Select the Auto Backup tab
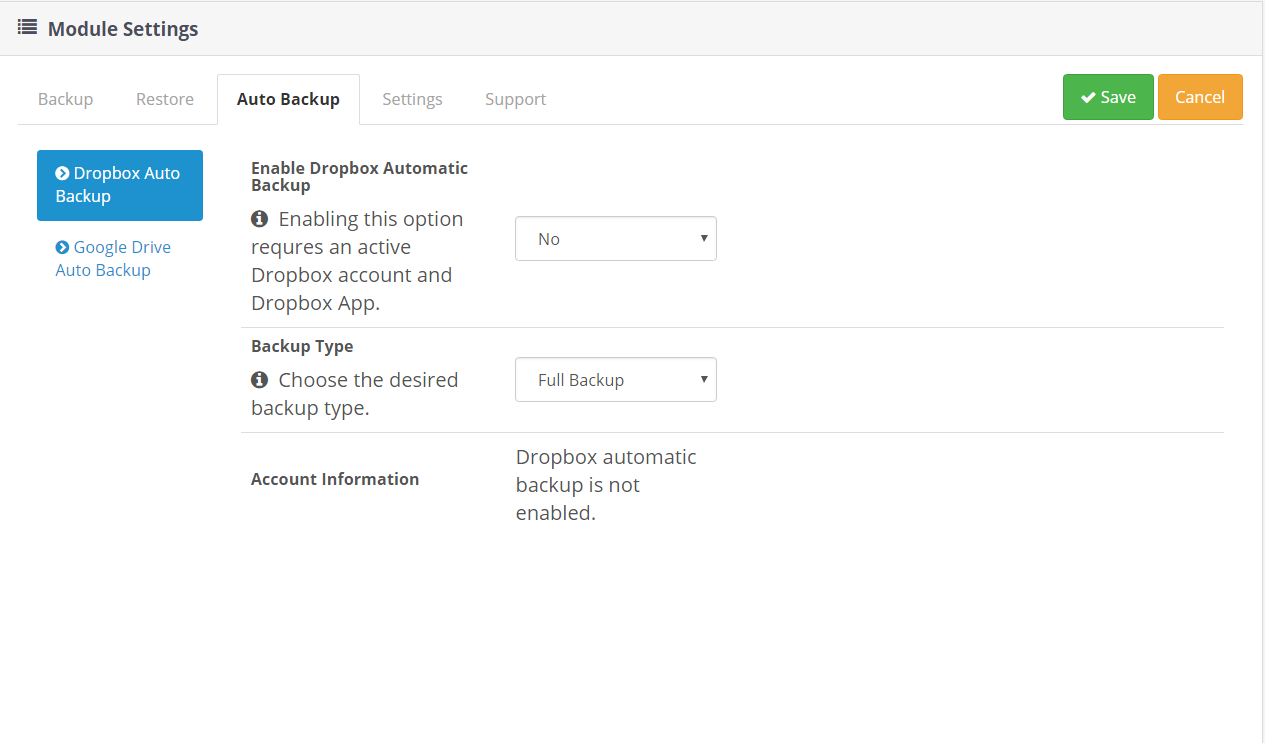Screen dimensions: 1265x743 click(x=288, y=99)
